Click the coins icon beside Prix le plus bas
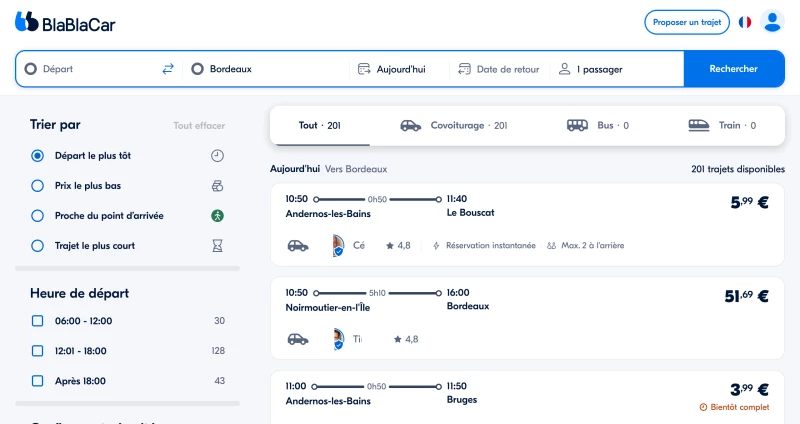The image size is (800, 424). pyautogui.click(x=217, y=186)
